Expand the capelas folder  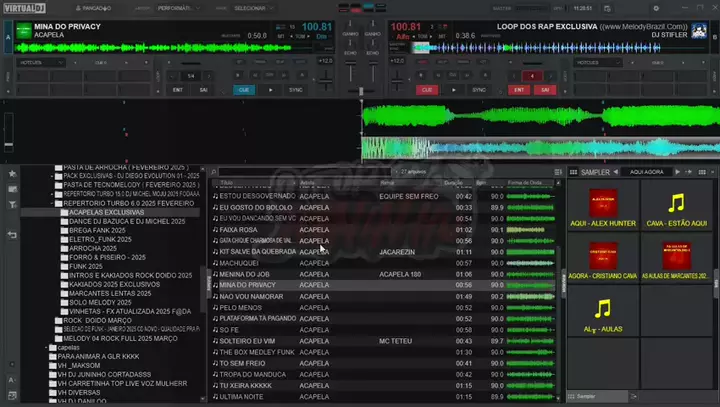point(46,348)
